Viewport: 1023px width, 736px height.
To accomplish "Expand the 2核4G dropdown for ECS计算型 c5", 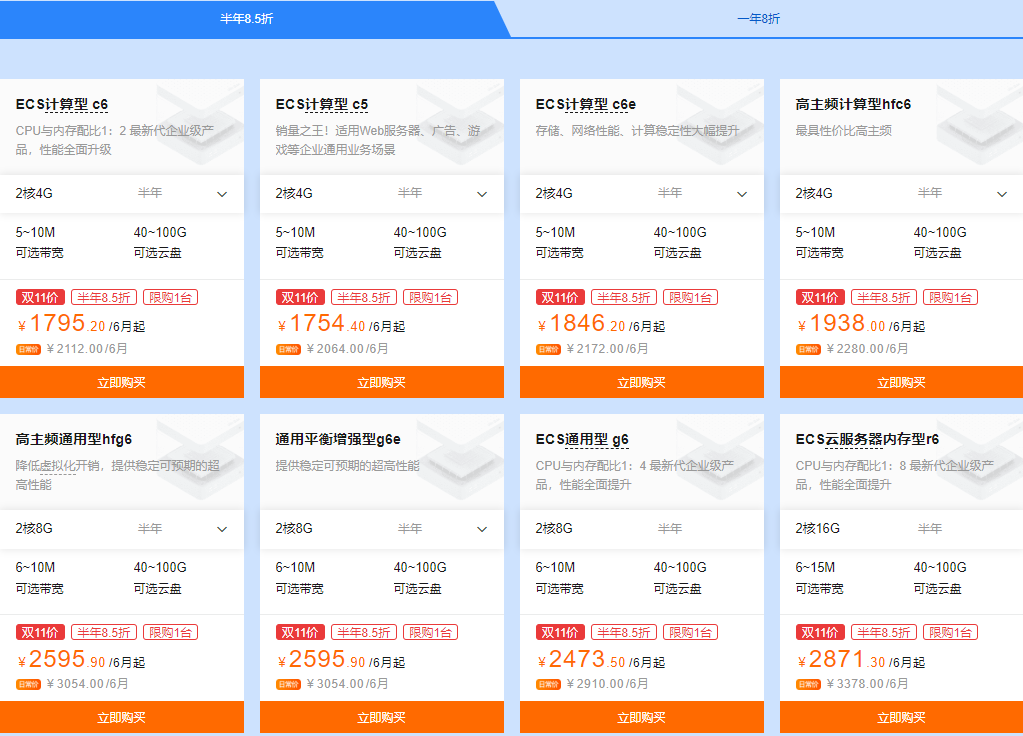I will pos(382,193).
